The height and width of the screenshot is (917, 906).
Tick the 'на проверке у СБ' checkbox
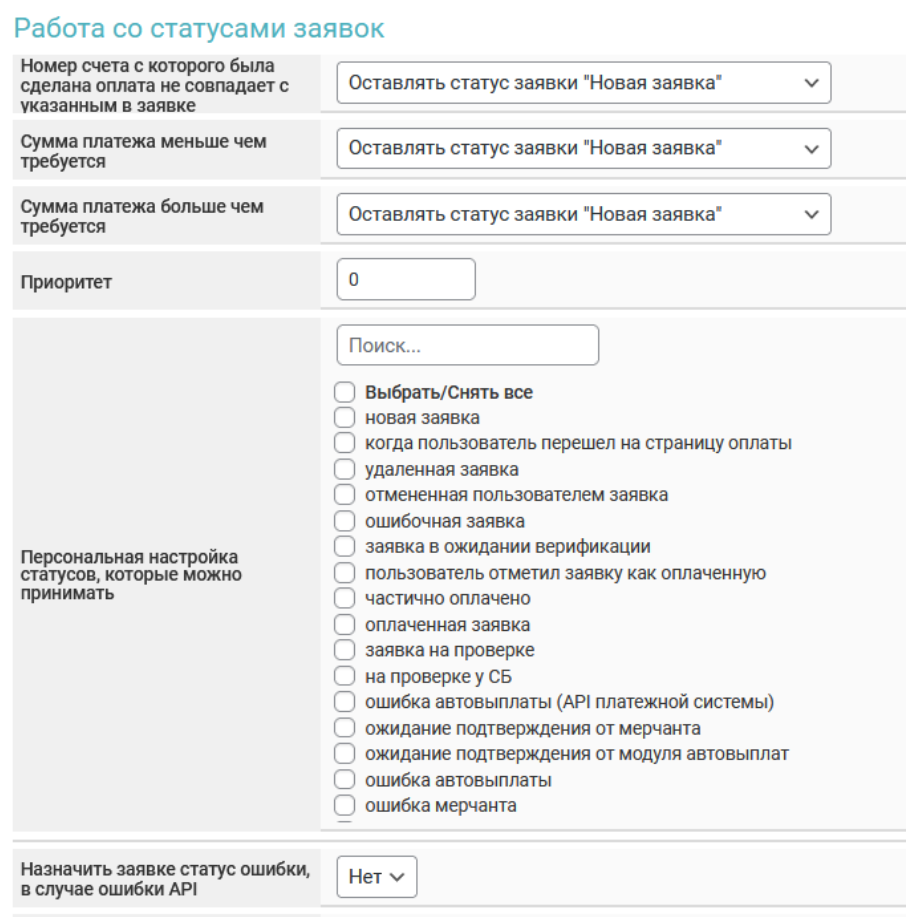(x=345, y=676)
